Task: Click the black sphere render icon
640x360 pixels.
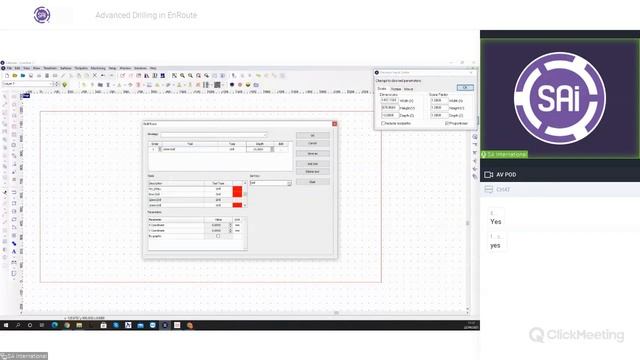Action: point(232,84)
